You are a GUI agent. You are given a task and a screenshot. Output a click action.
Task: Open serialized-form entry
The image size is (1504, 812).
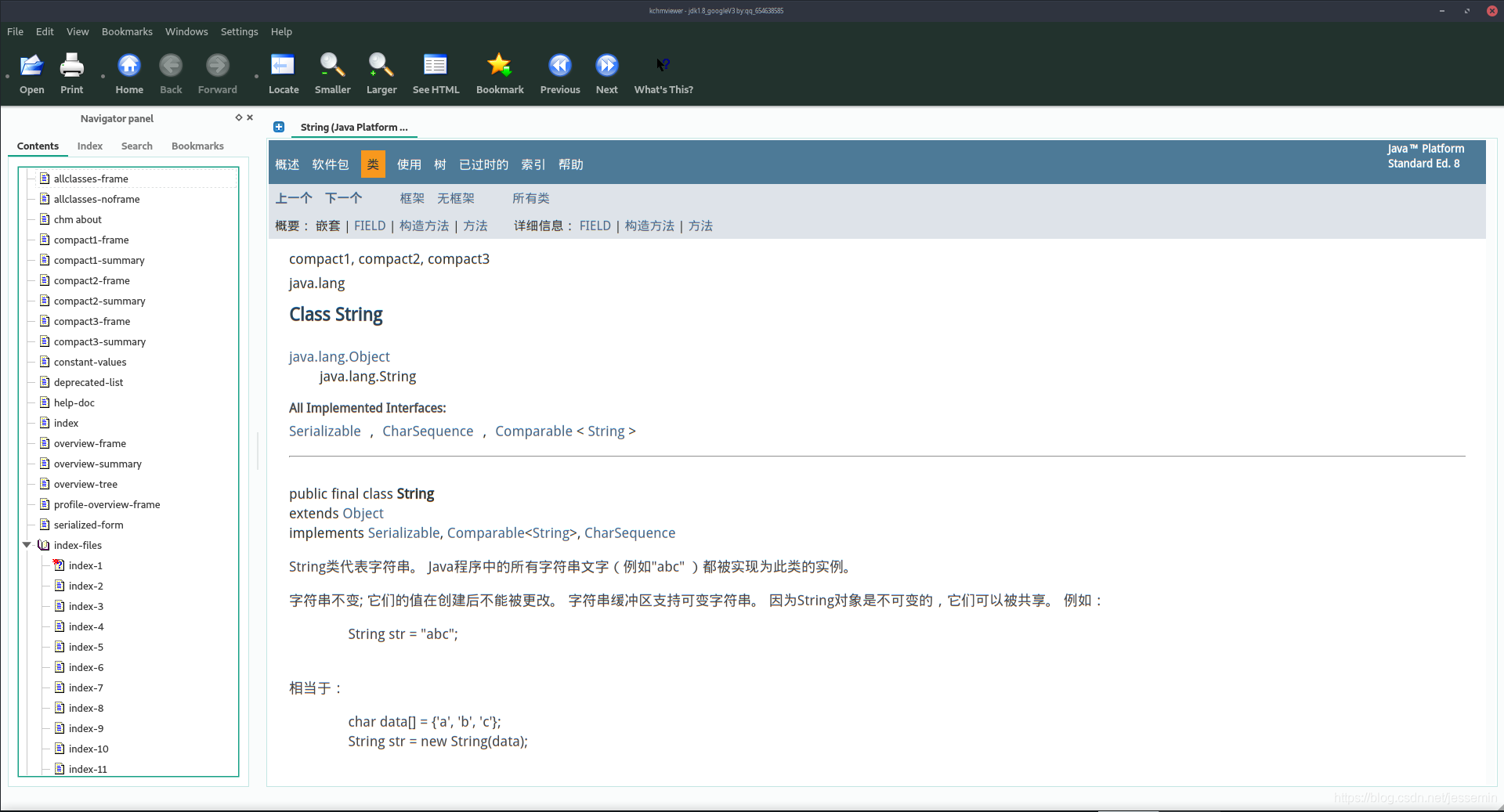(89, 525)
